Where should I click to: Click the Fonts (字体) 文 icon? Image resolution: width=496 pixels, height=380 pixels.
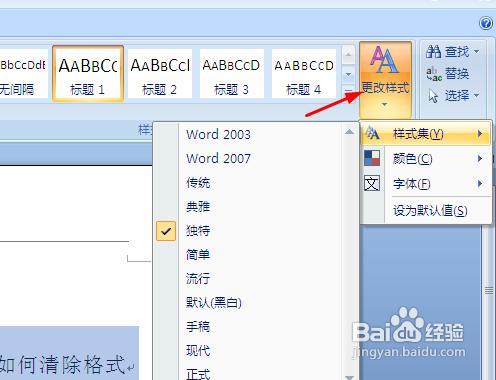pyautogui.click(x=372, y=183)
